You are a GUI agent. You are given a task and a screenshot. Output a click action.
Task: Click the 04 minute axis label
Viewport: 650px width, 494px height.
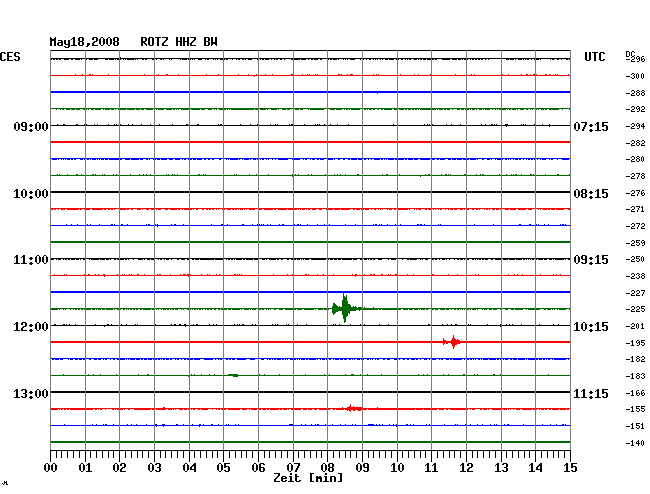click(189, 467)
